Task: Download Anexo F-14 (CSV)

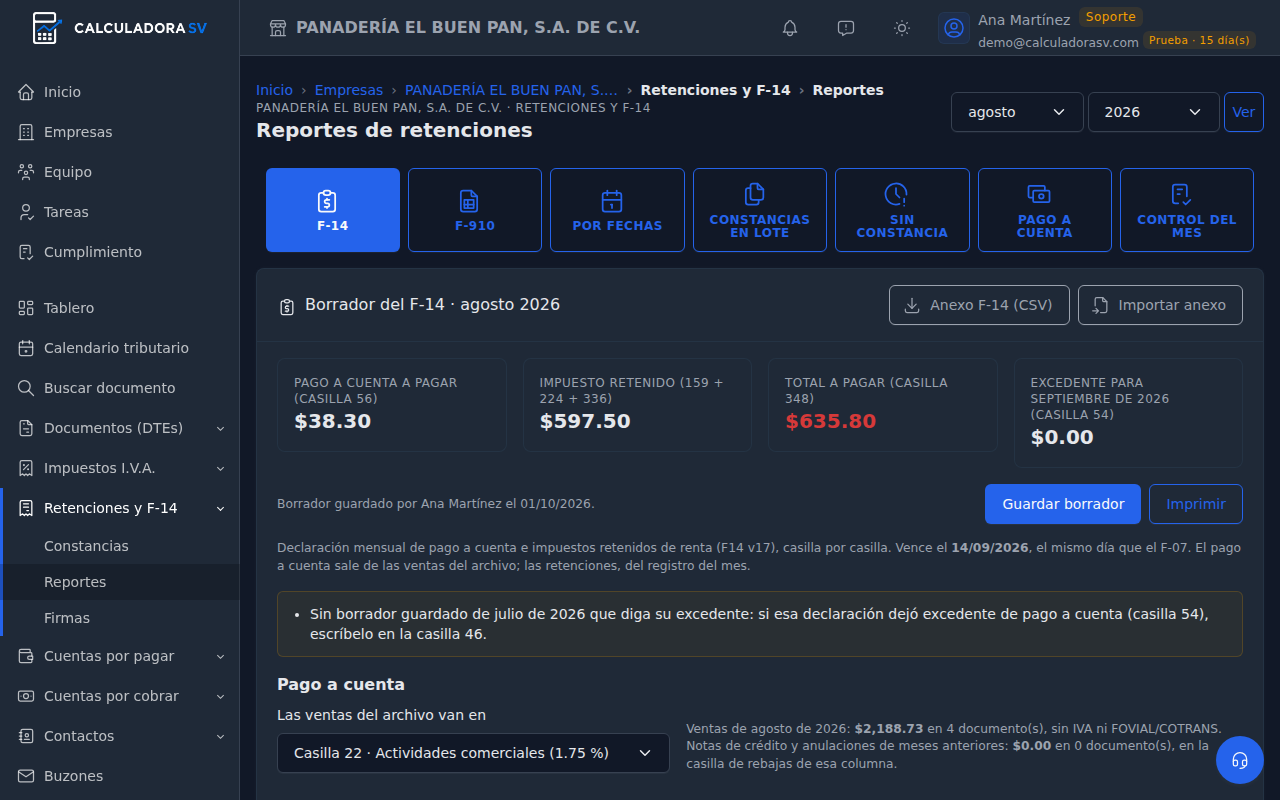Action: (x=979, y=305)
